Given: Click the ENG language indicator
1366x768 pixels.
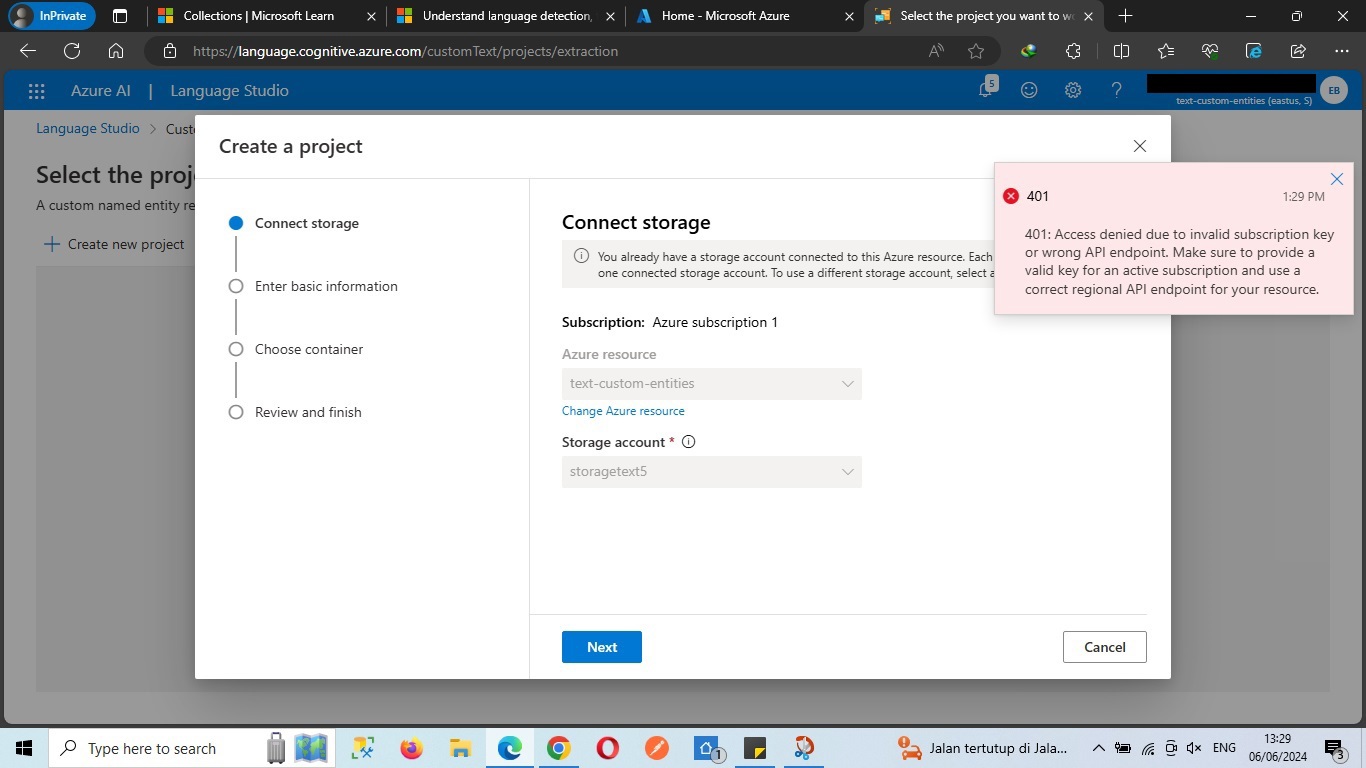Looking at the screenshot, I should point(1224,748).
